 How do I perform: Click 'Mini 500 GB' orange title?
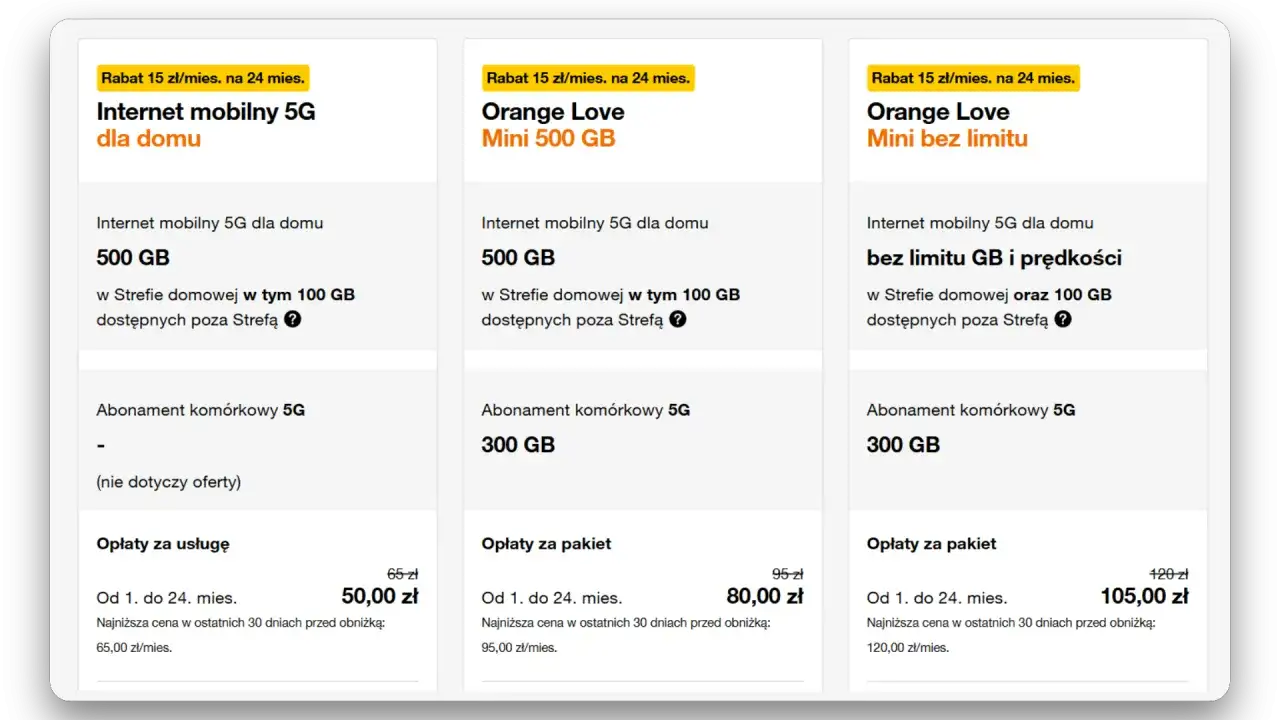pos(548,138)
